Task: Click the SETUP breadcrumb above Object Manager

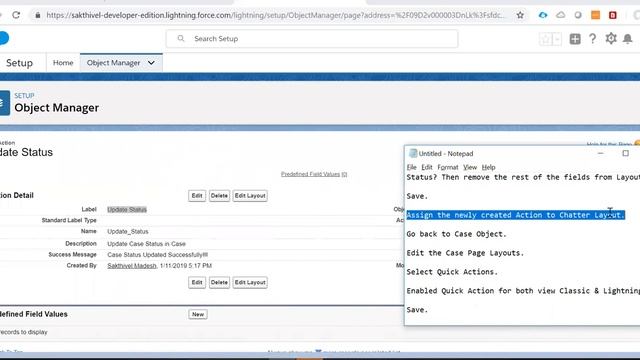Action: click(x=24, y=96)
